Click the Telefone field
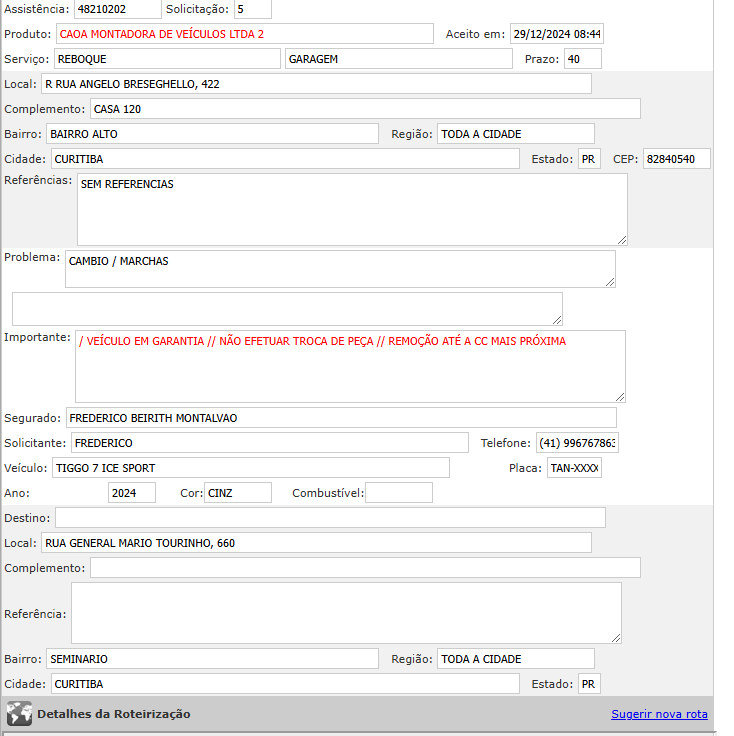This screenshot has width=734, height=736. [x=577, y=443]
